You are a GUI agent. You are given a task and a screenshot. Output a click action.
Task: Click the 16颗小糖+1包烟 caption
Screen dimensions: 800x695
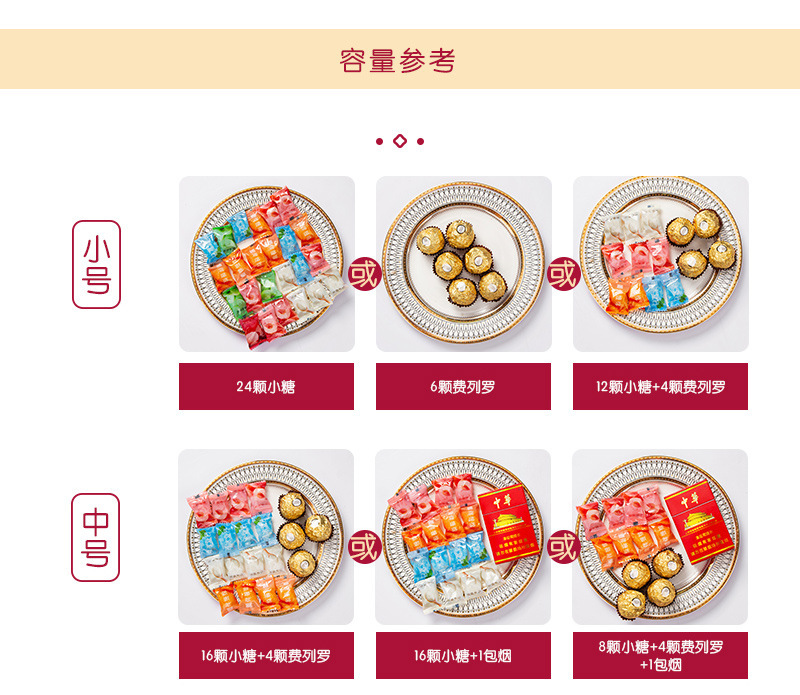pyautogui.click(x=463, y=655)
